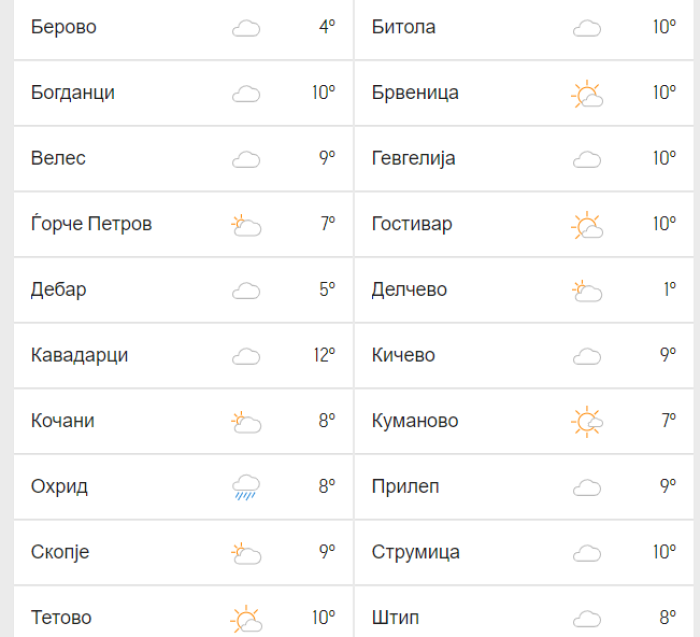Click the sun-cloud icon for Ѓорче Петров
This screenshot has width=700, height=637.
(x=246, y=225)
